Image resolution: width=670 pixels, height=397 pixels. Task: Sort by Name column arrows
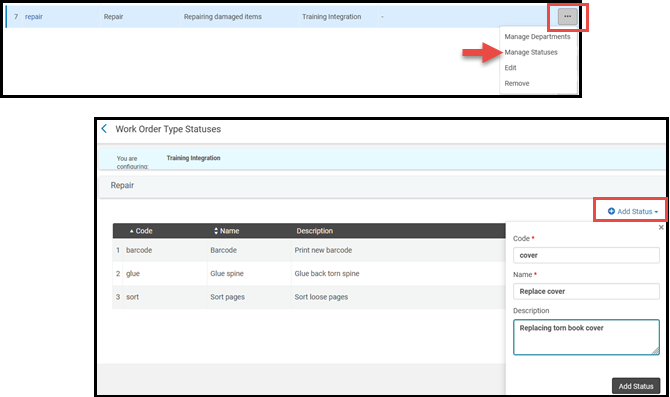tap(216, 231)
